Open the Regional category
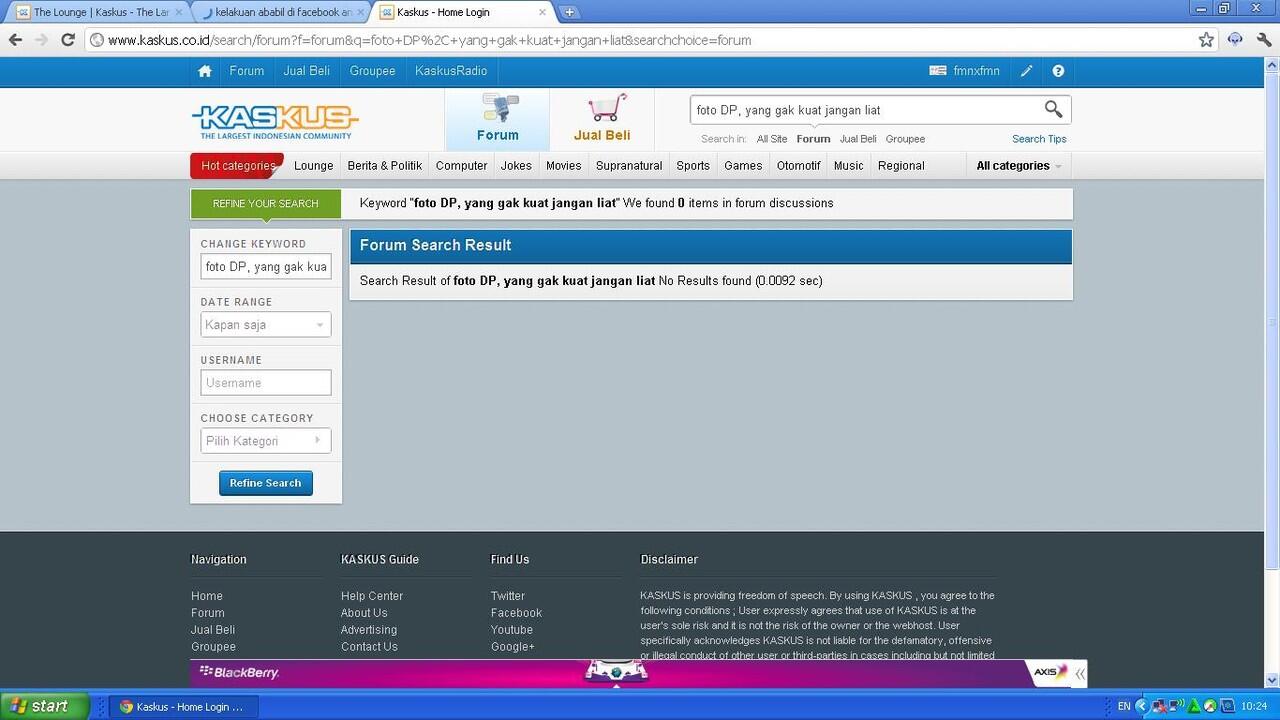Viewport: 1280px width, 720px height. pyautogui.click(x=901, y=166)
